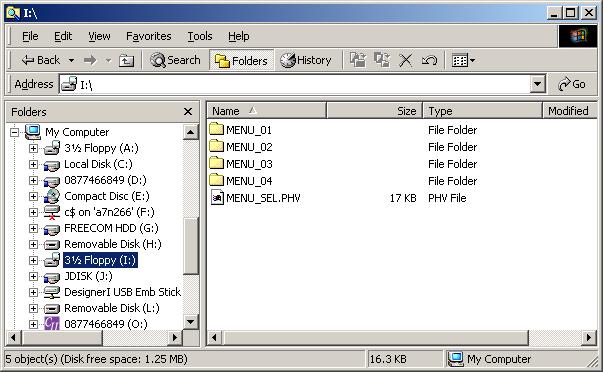The image size is (603, 372).
Task: Sort by the Size column header
Action: [x=375, y=111]
